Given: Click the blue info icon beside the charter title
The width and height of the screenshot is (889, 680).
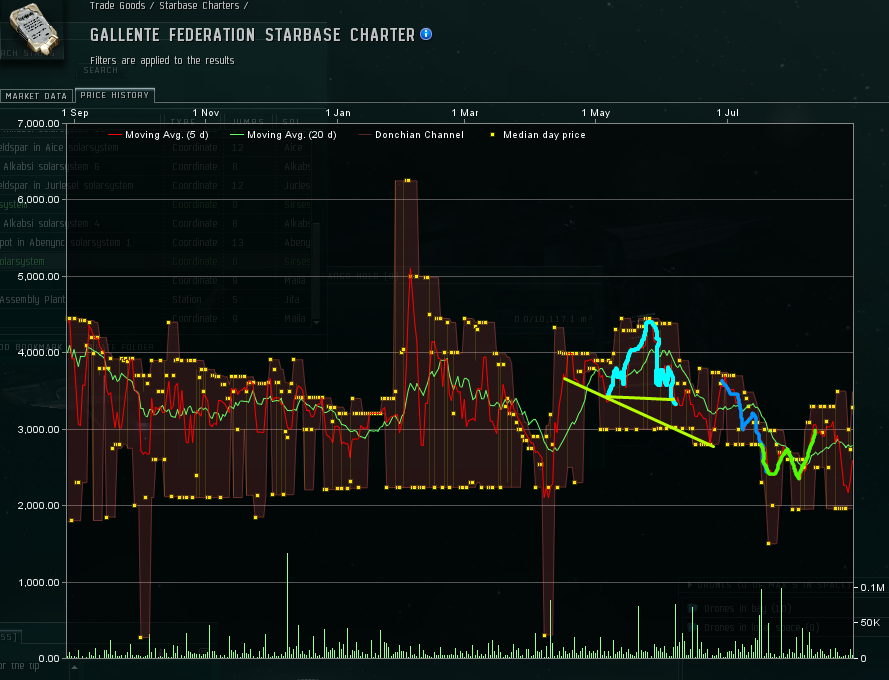Looking at the screenshot, I should tap(426, 35).
